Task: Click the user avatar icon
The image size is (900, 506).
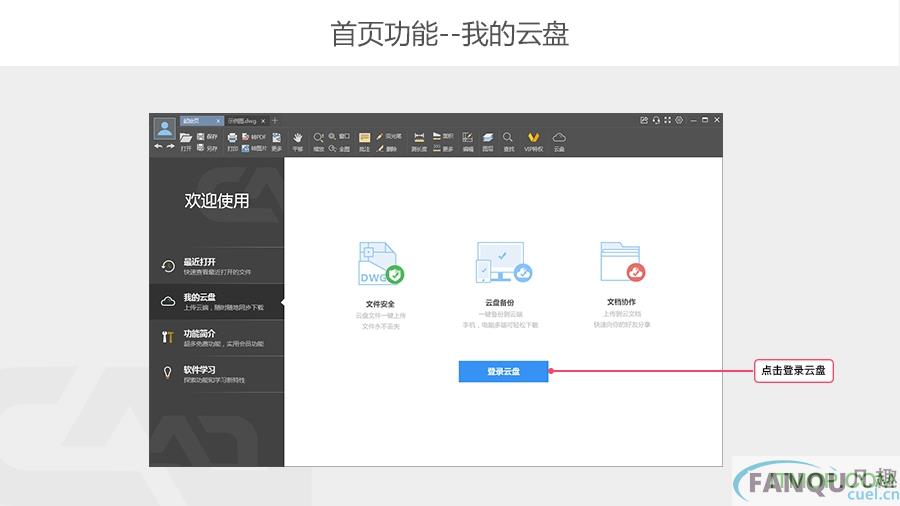Action: (x=165, y=129)
